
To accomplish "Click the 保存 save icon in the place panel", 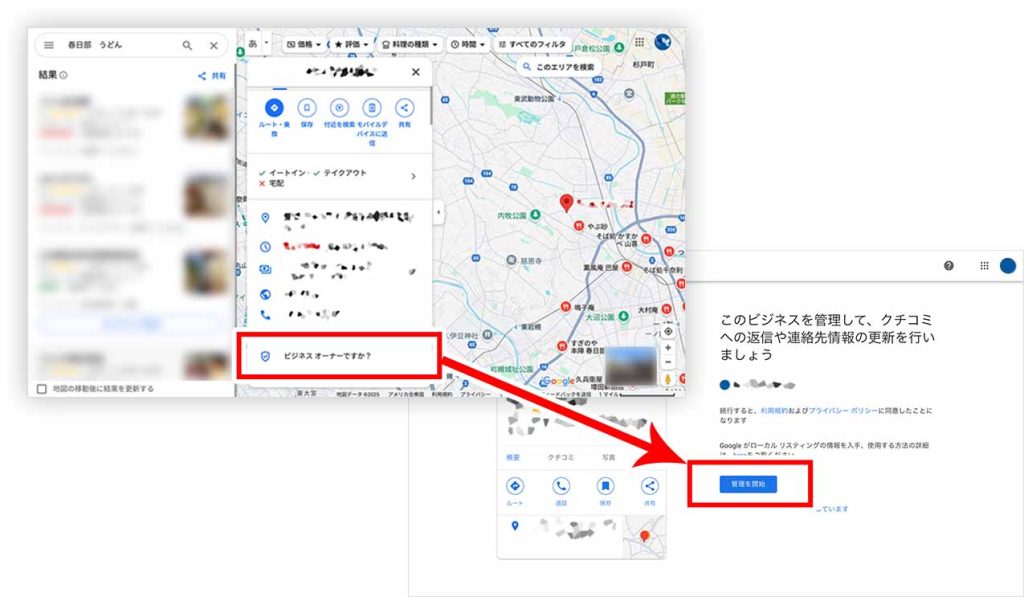I will [306, 108].
